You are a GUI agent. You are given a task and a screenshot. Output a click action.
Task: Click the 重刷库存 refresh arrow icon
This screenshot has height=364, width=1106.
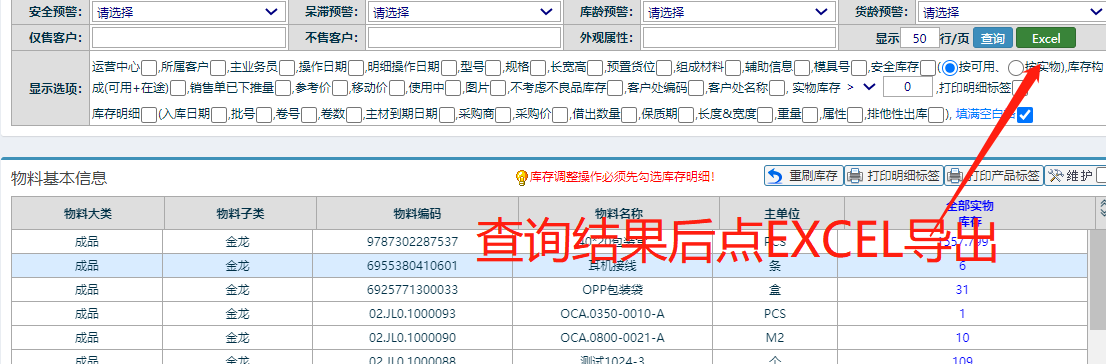tap(775, 176)
